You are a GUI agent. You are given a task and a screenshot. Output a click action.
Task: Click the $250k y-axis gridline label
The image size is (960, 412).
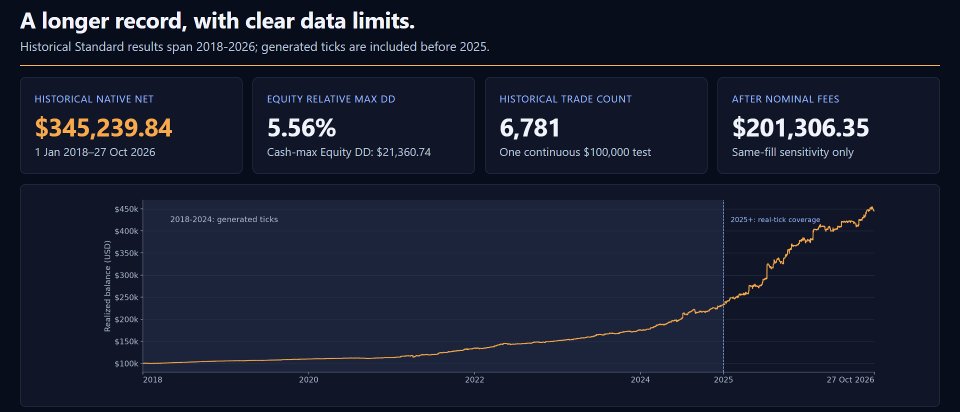coord(126,298)
